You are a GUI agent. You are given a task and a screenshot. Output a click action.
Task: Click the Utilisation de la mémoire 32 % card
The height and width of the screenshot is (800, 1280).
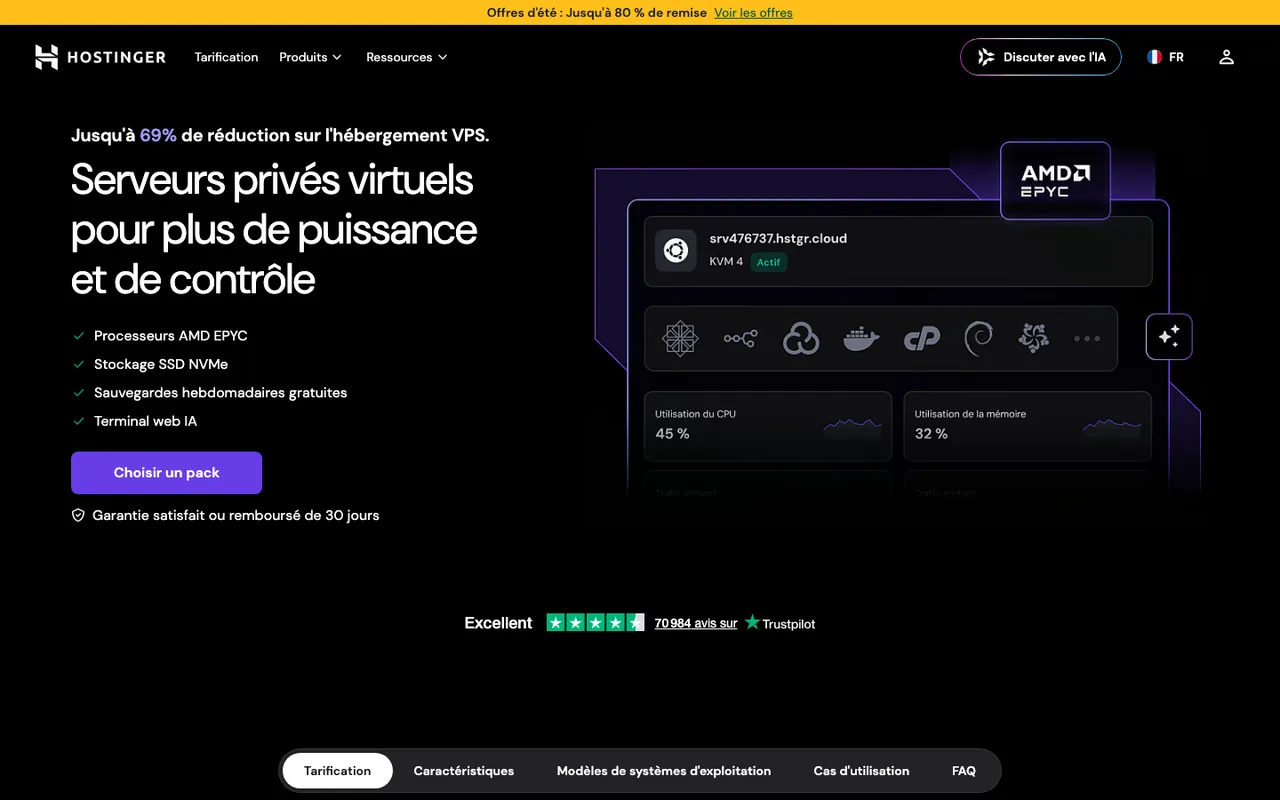click(x=1028, y=426)
